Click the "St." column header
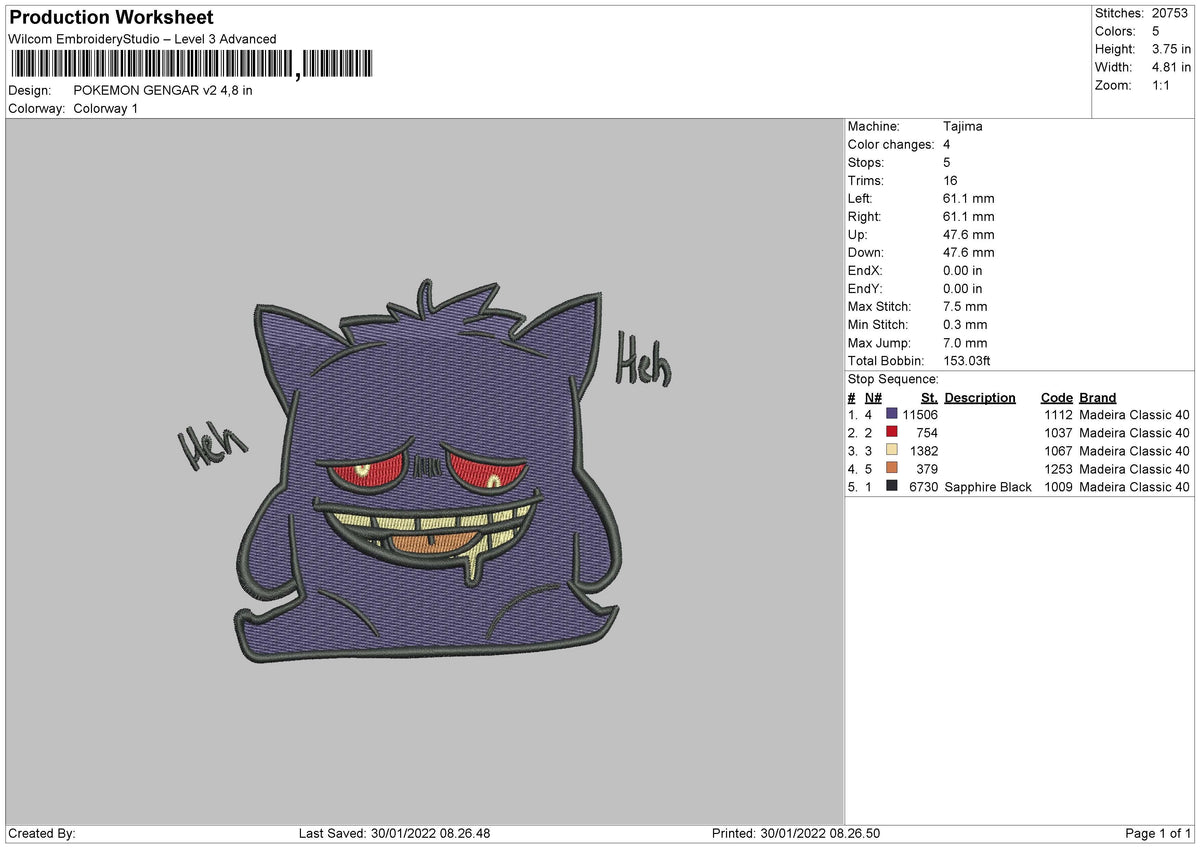1200x848 pixels. [929, 398]
